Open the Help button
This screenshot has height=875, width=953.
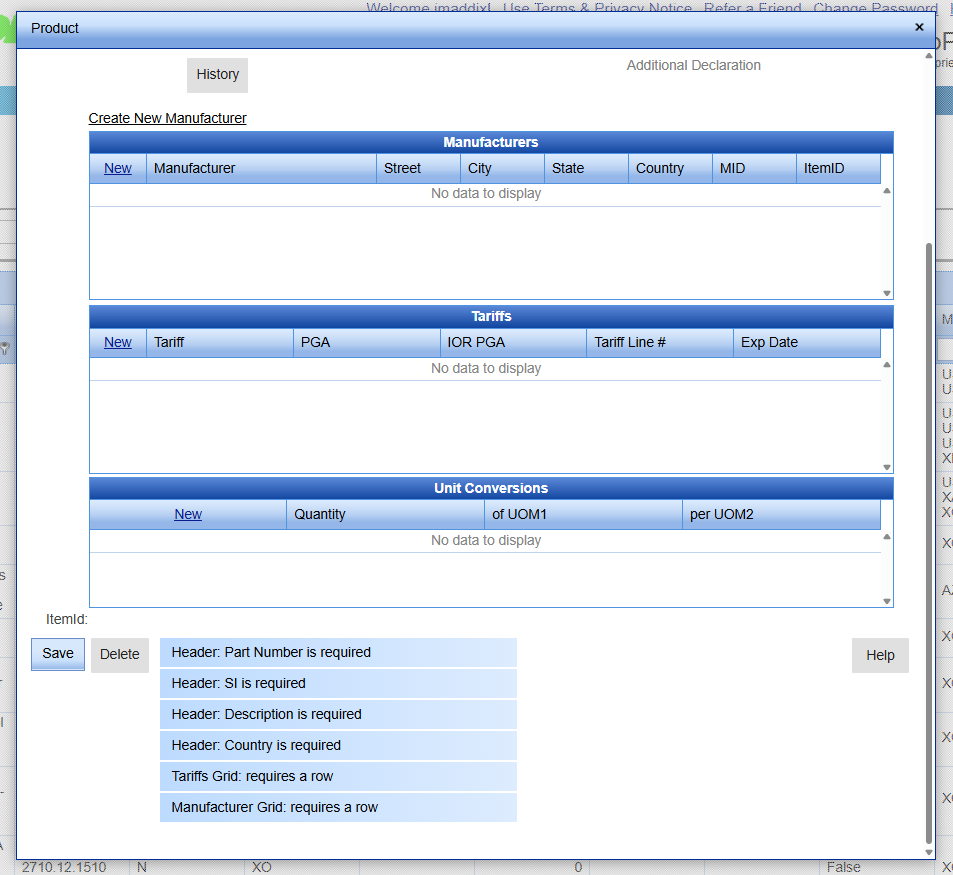click(x=880, y=655)
